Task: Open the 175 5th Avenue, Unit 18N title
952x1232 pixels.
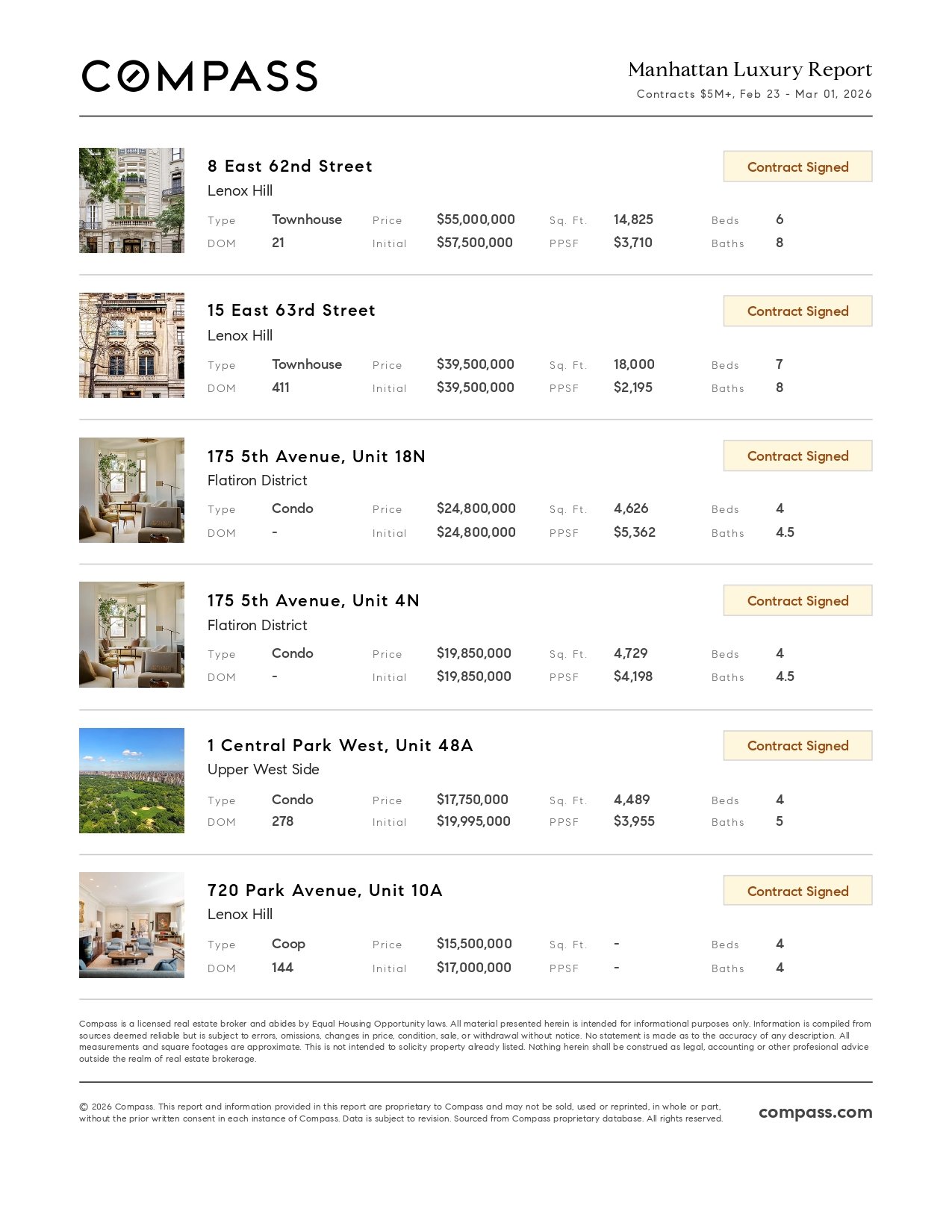Action: (x=316, y=456)
